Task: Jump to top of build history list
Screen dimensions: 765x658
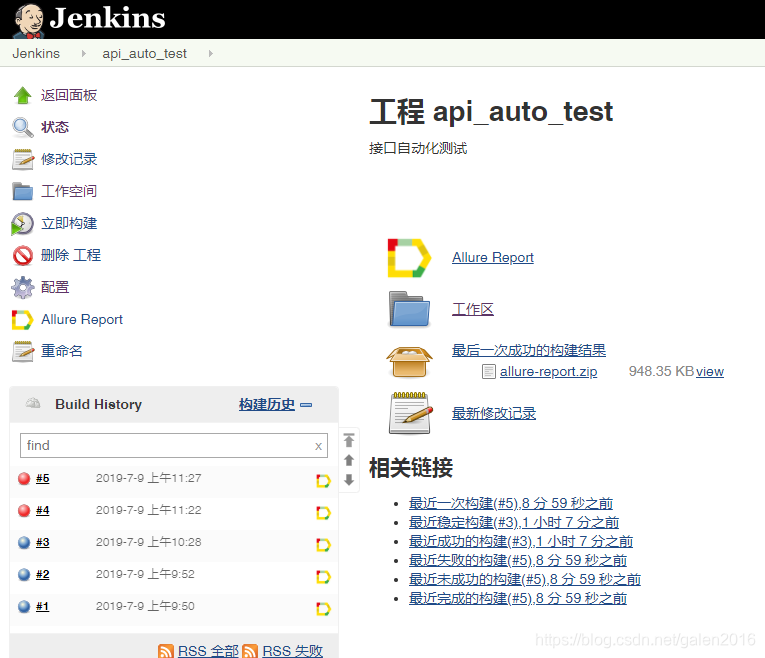Action: pyautogui.click(x=349, y=440)
